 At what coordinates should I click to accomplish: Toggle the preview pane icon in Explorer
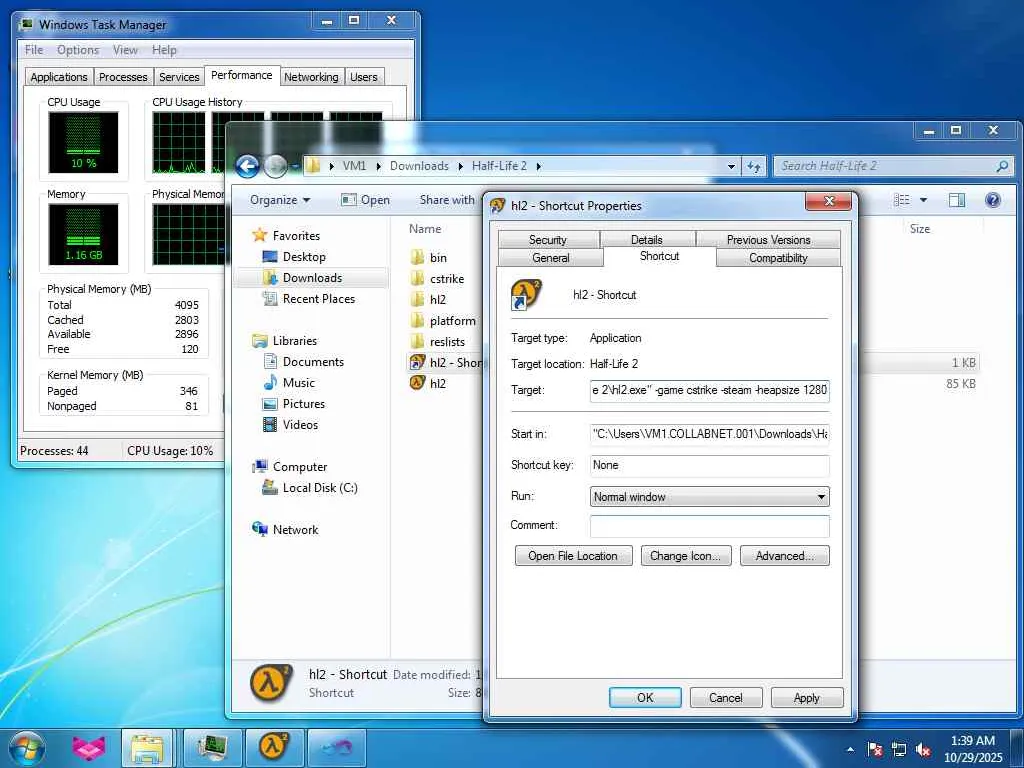point(957,200)
